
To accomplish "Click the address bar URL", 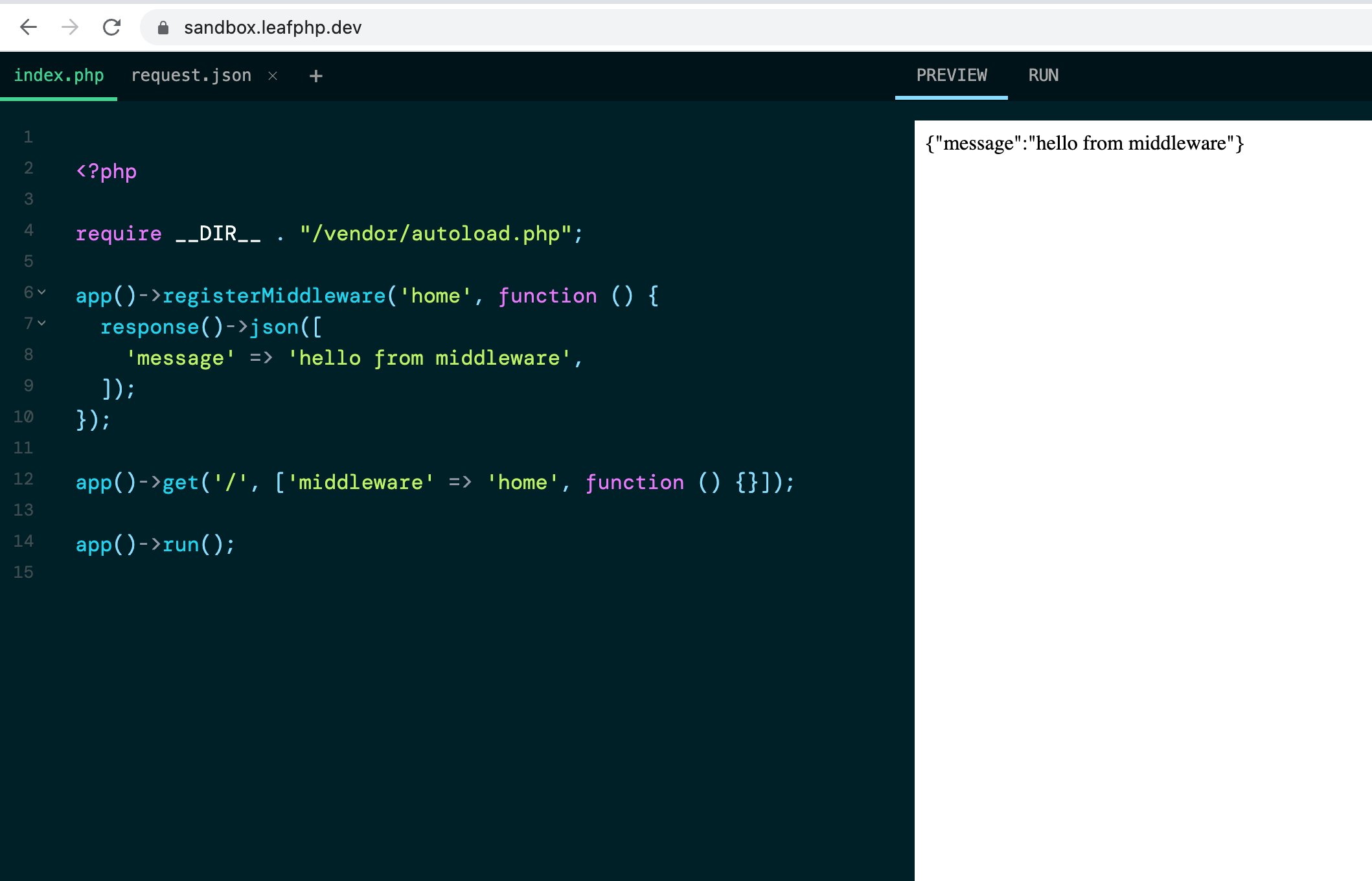I will tap(272, 27).
